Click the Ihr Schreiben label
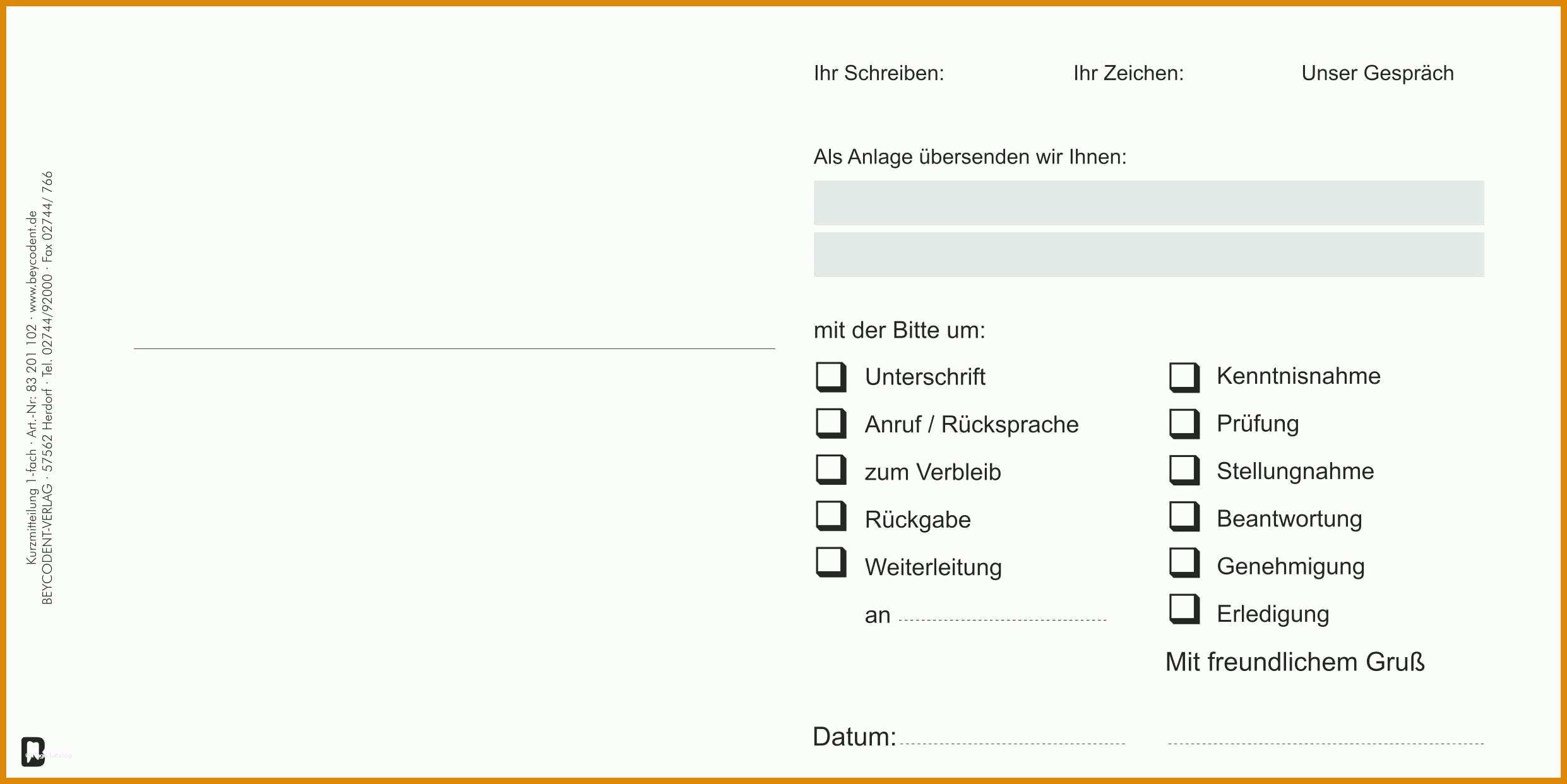This screenshot has width=1567, height=784. pyautogui.click(x=879, y=73)
